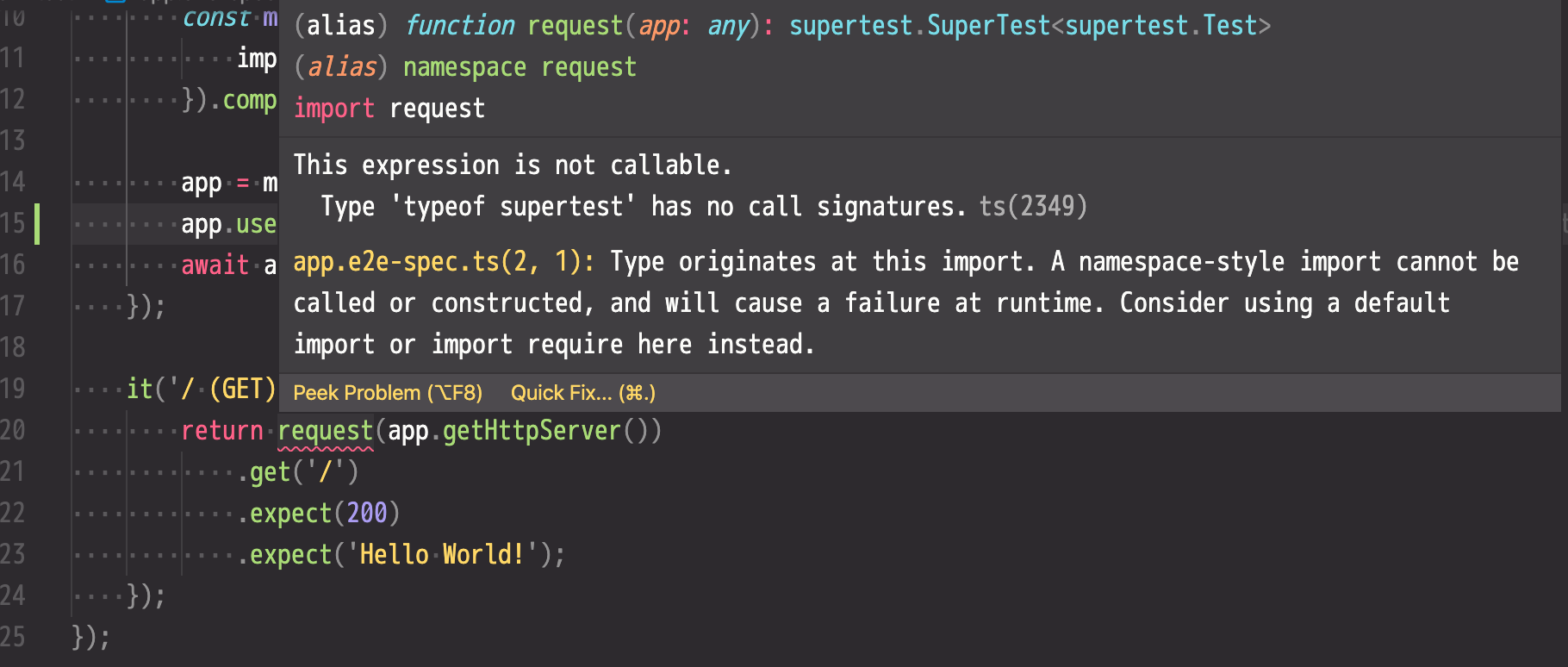Click the green cursor indicator on line 15
Image resolution: width=1568 pixels, height=667 pixels.
pos(36,223)
